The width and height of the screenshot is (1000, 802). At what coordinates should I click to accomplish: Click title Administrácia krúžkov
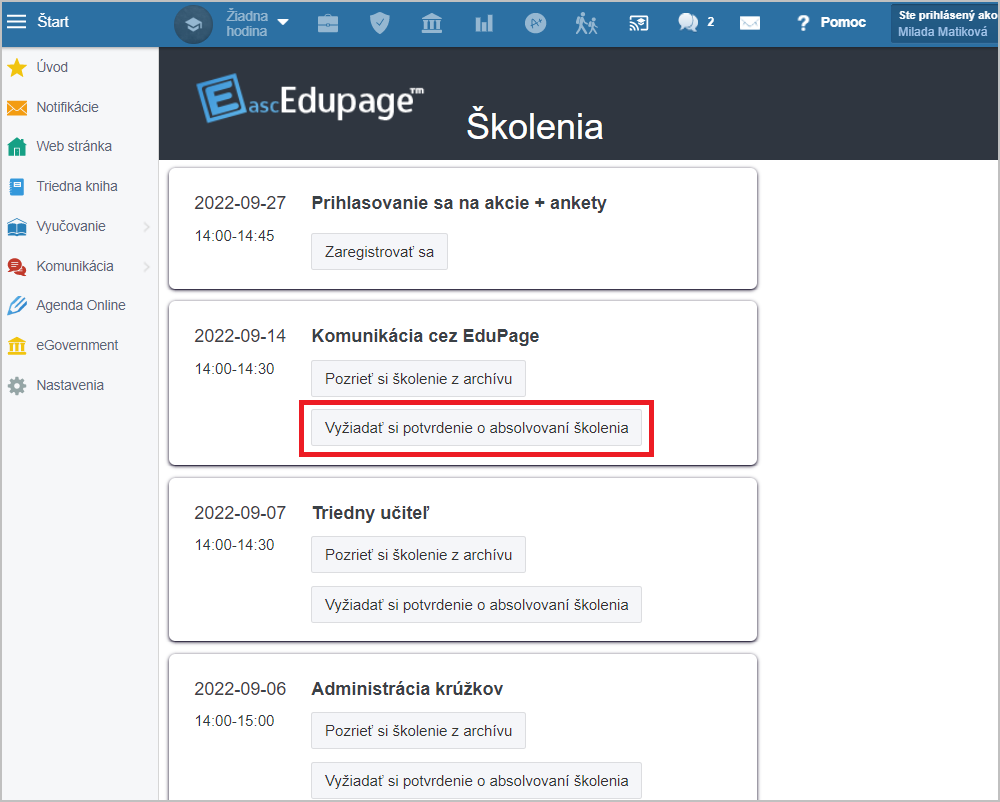407,689
